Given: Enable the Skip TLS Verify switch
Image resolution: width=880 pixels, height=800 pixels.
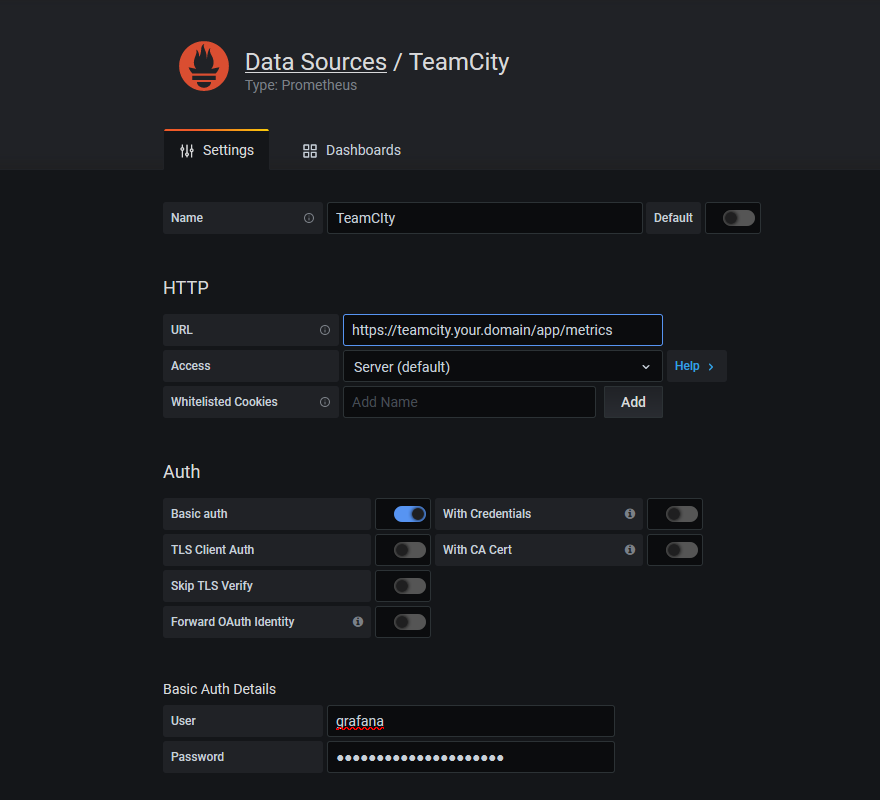Looking at the screenshot, I should tap(410, 586).
